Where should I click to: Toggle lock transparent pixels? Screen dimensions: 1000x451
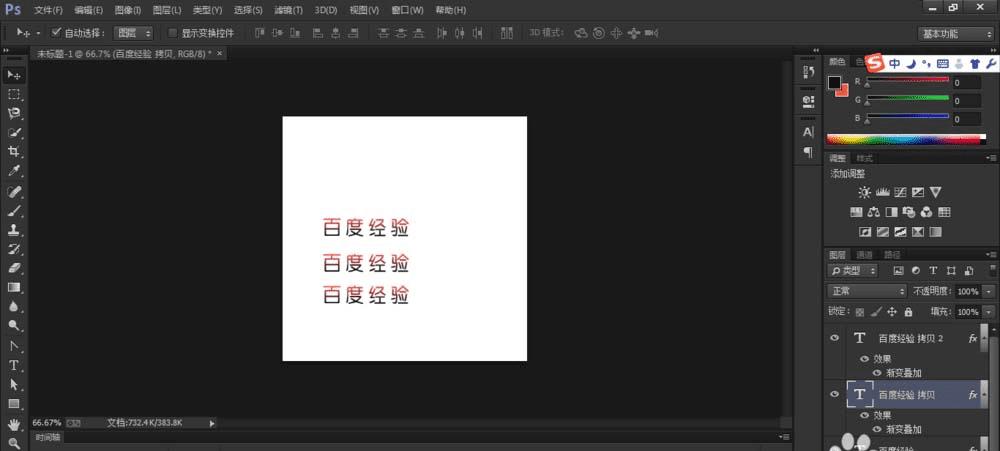point(860,312)
